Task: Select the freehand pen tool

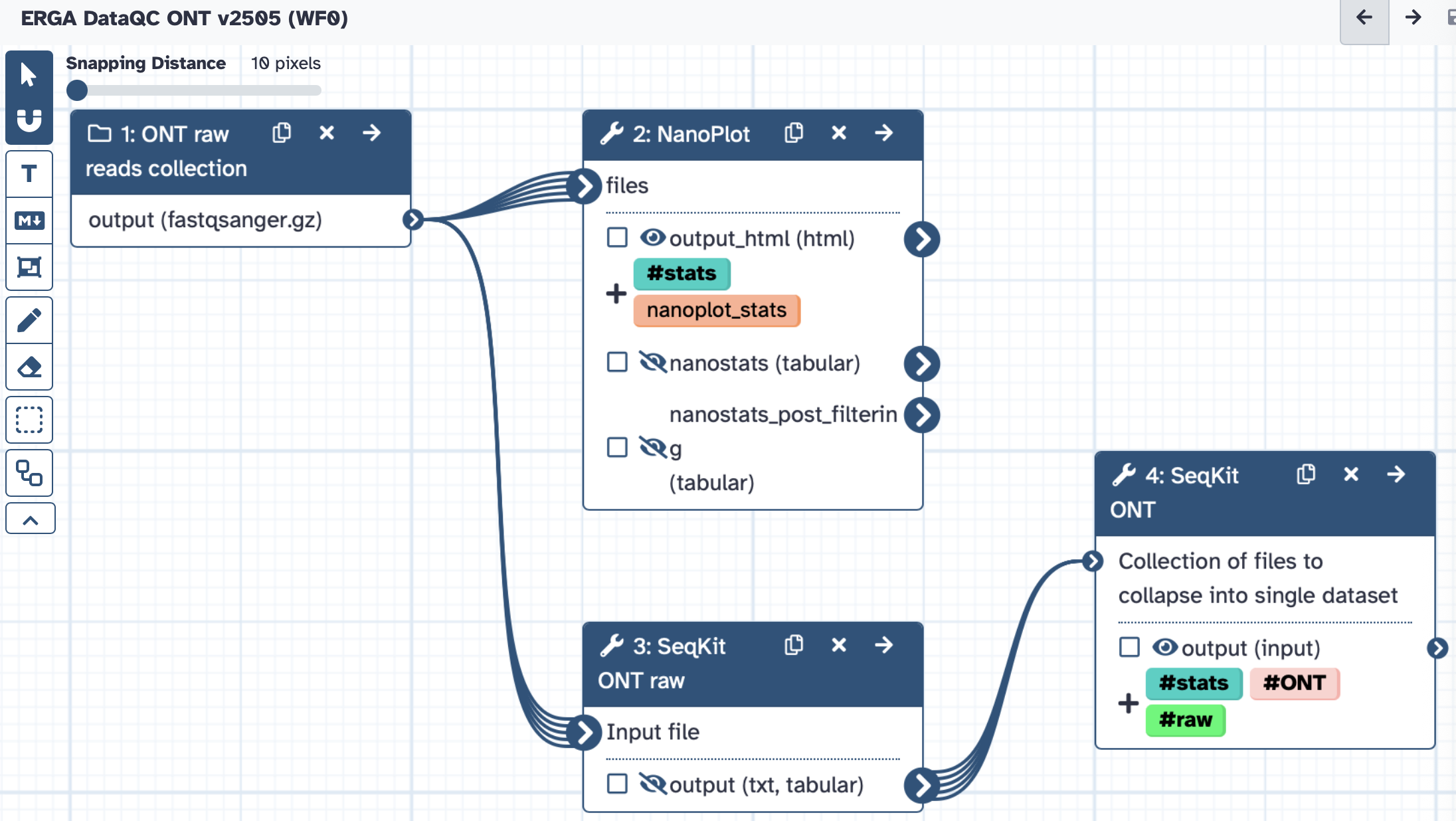Action: click(x=29, y=320)
